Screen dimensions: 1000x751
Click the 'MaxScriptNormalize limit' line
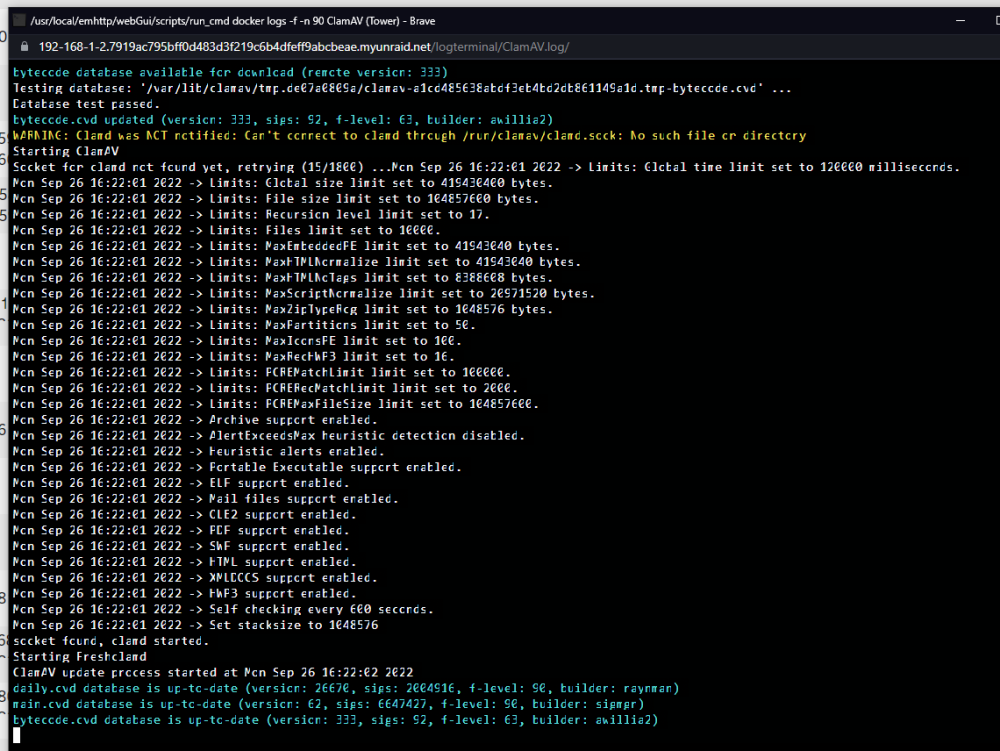point(304,293)
